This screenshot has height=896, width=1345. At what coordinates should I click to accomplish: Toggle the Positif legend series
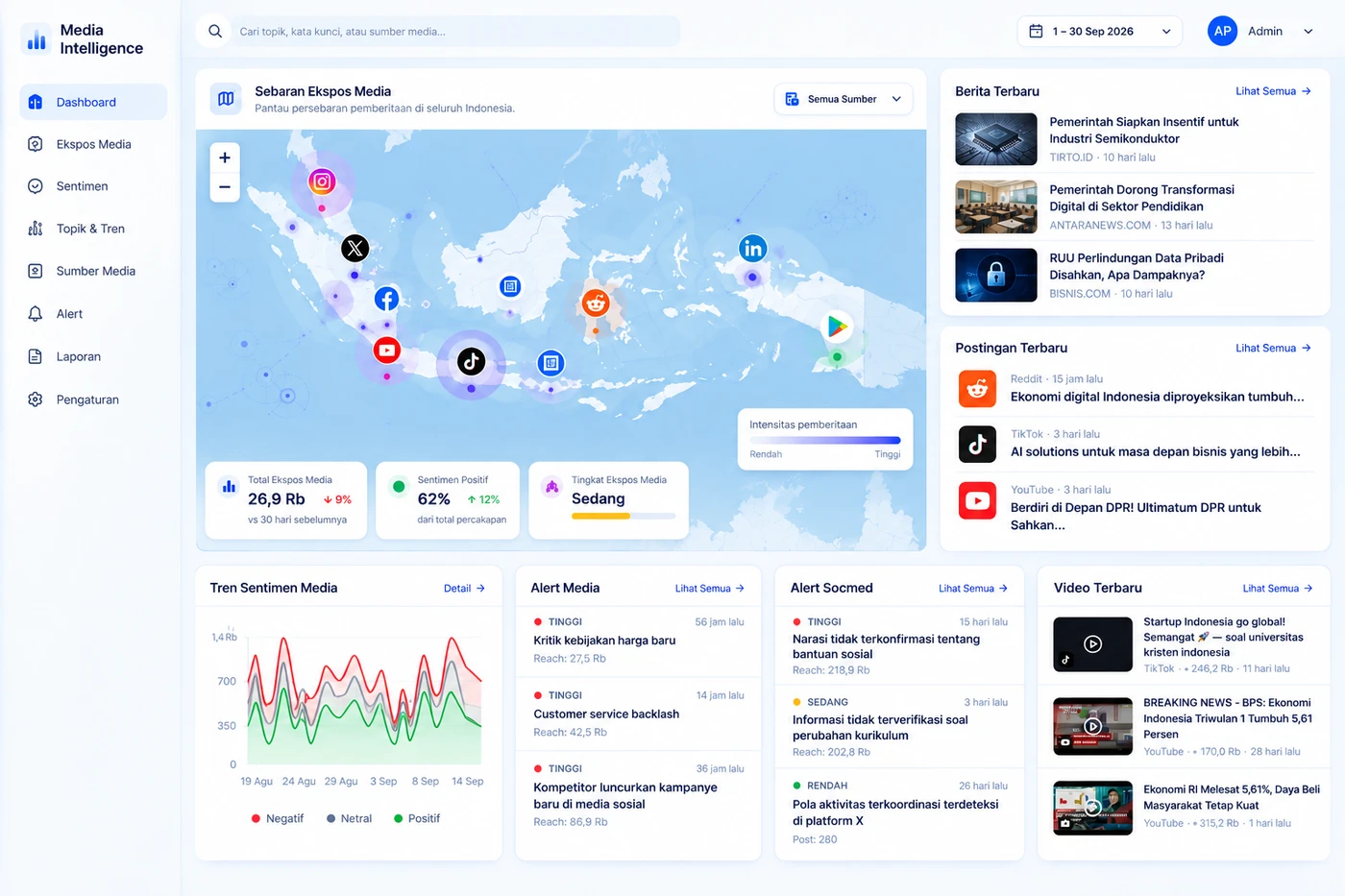pos(417,818)
